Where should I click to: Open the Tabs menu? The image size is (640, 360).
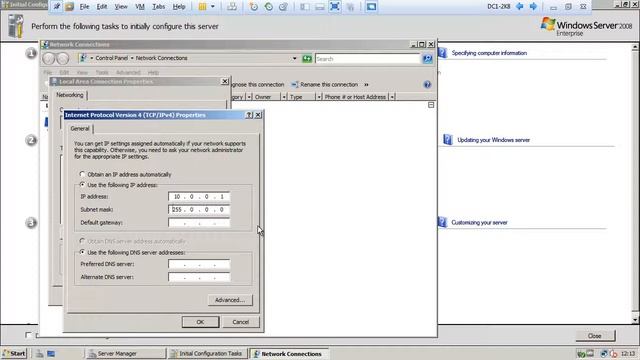(158, 7)
